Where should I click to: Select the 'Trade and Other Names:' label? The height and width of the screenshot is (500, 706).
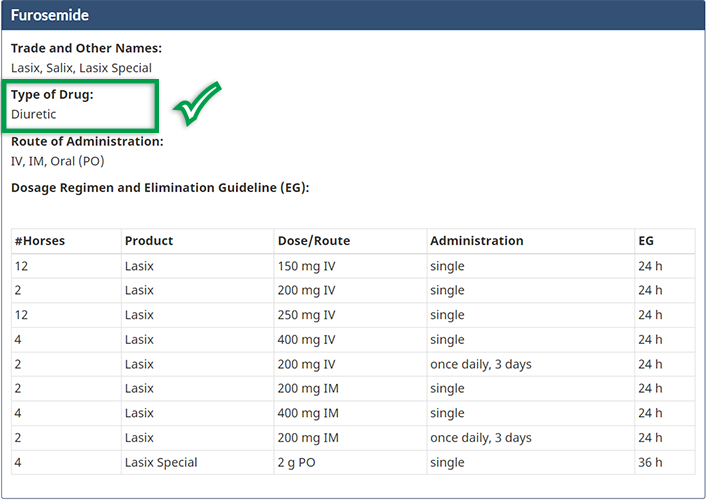pyautogui.click(x=86, y=48)
